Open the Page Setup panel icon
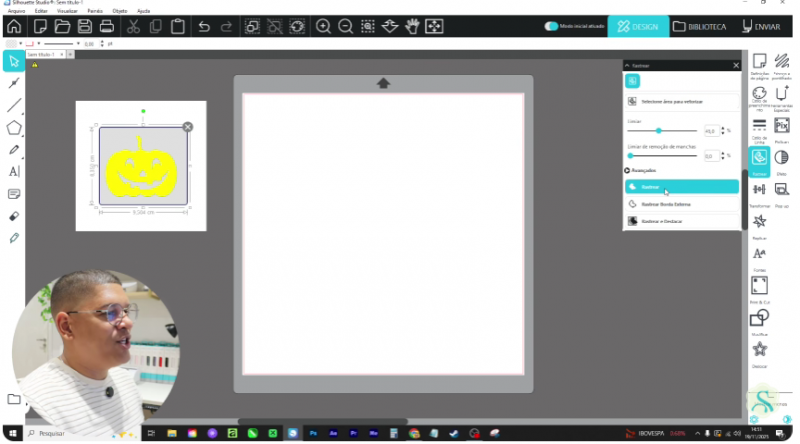The image size is (800, 444). 759,62
